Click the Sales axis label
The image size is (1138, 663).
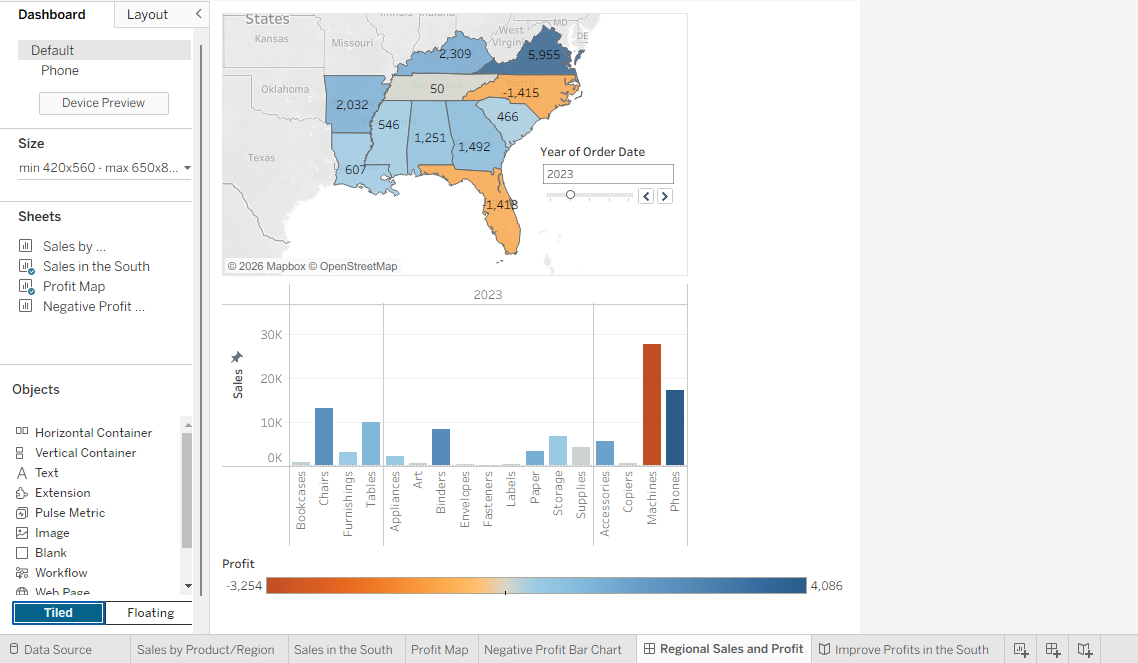pos(238,384)
